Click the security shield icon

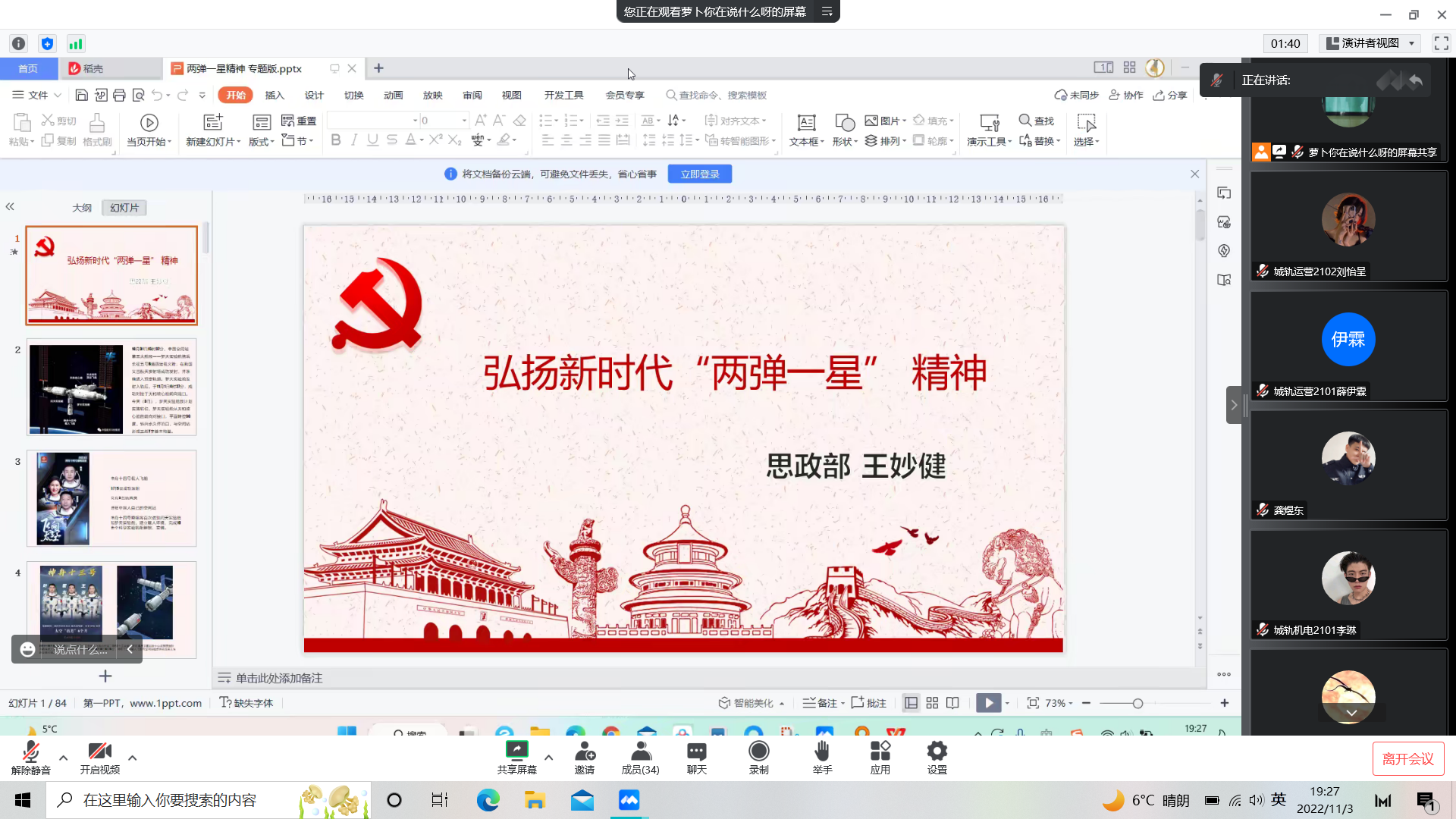tap(47, 44)
